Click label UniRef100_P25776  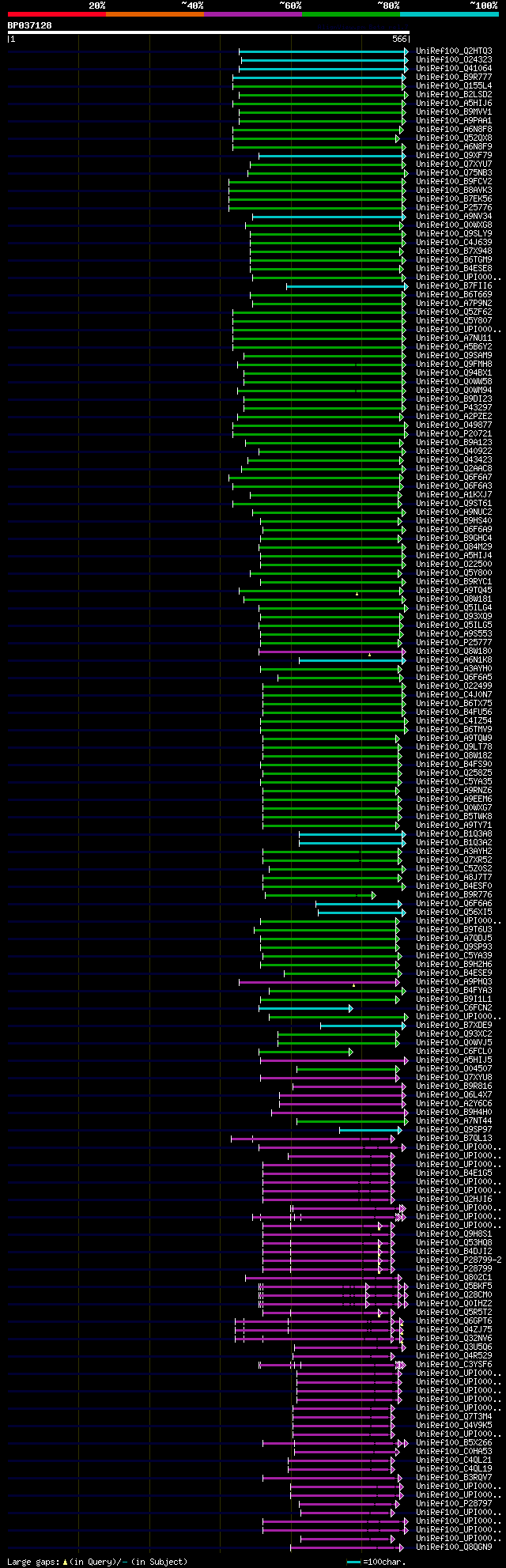(x=454, y=208)
